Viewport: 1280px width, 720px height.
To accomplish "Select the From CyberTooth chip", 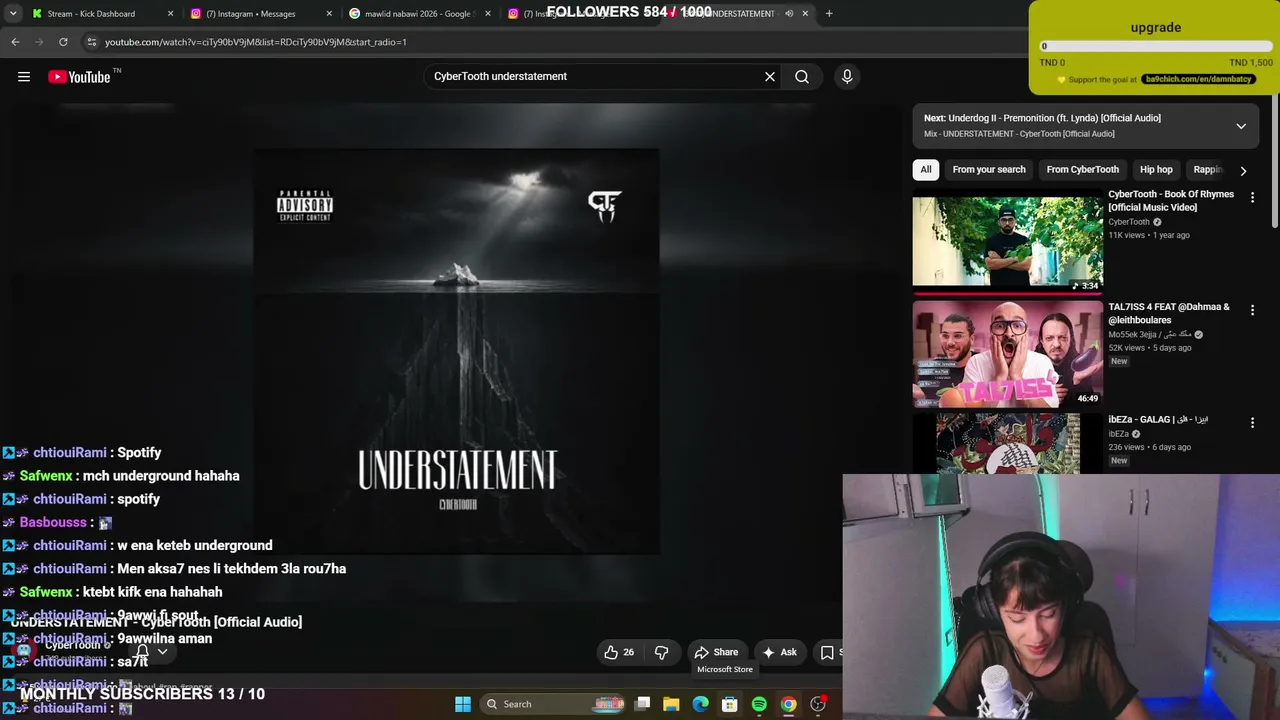I will coord(1083,170).
